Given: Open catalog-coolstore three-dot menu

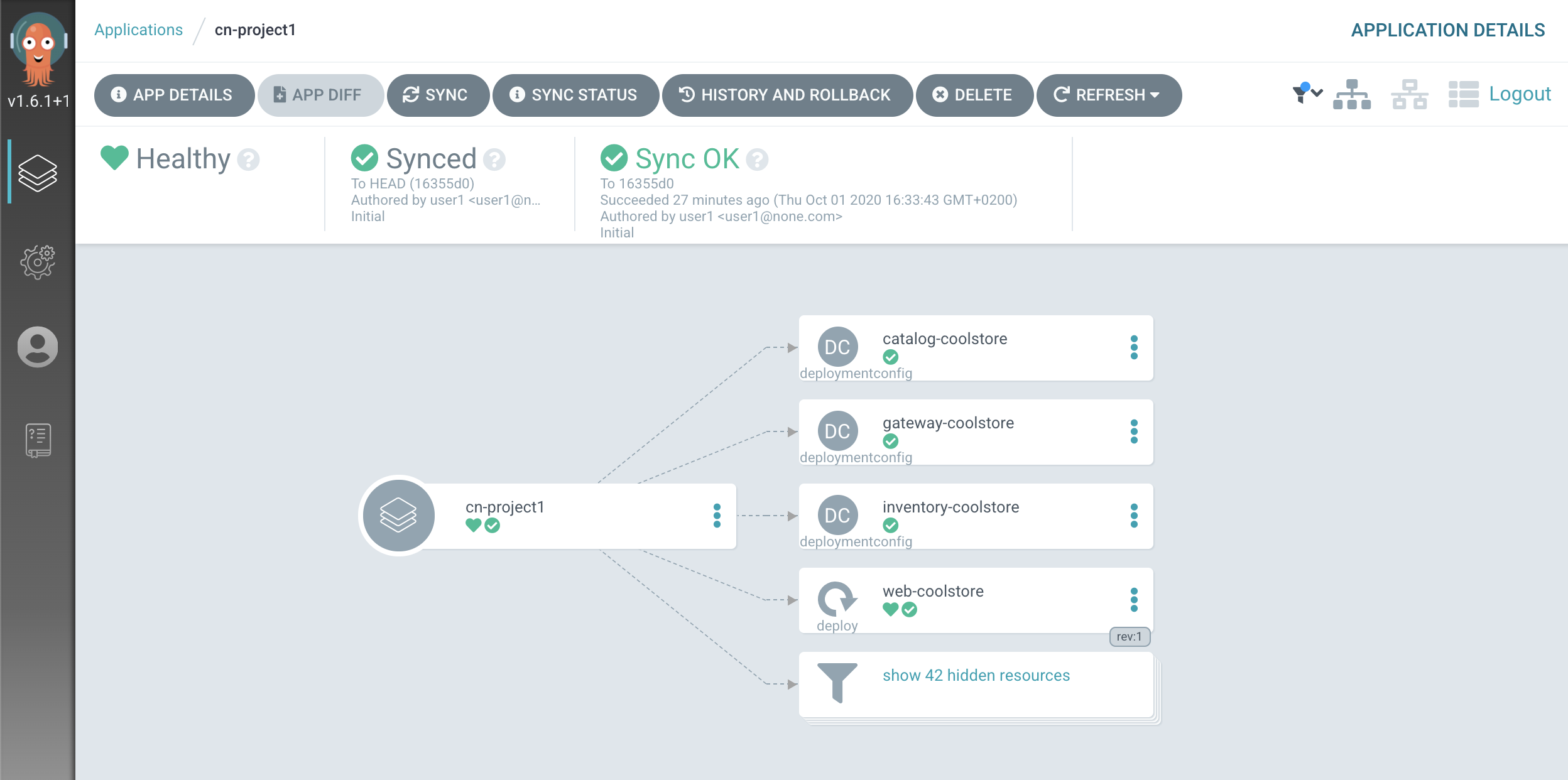Looking at the screenshot, I should tap(1134, 347).
